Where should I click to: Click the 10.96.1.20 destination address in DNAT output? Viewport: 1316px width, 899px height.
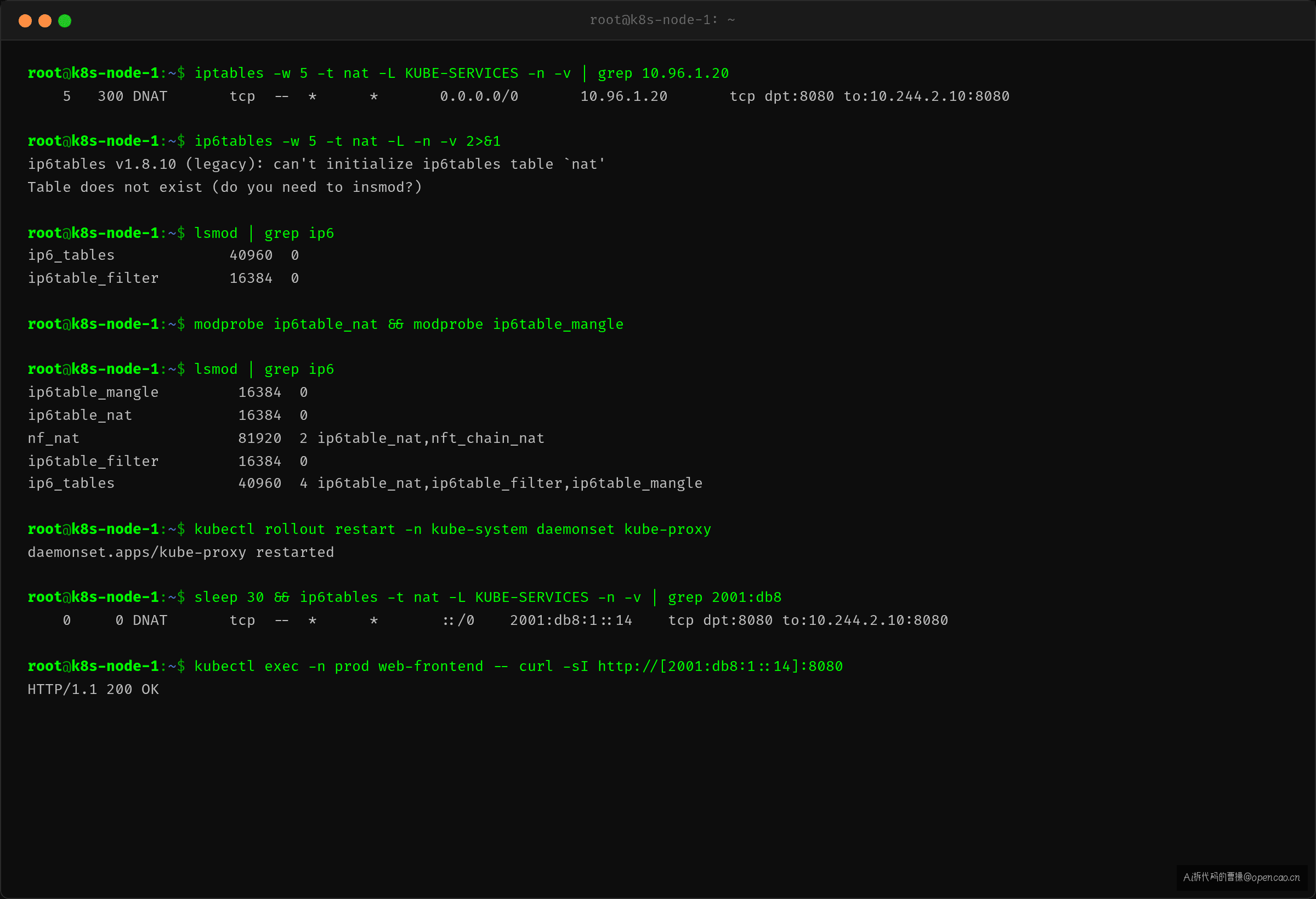[x=623, y=96]
